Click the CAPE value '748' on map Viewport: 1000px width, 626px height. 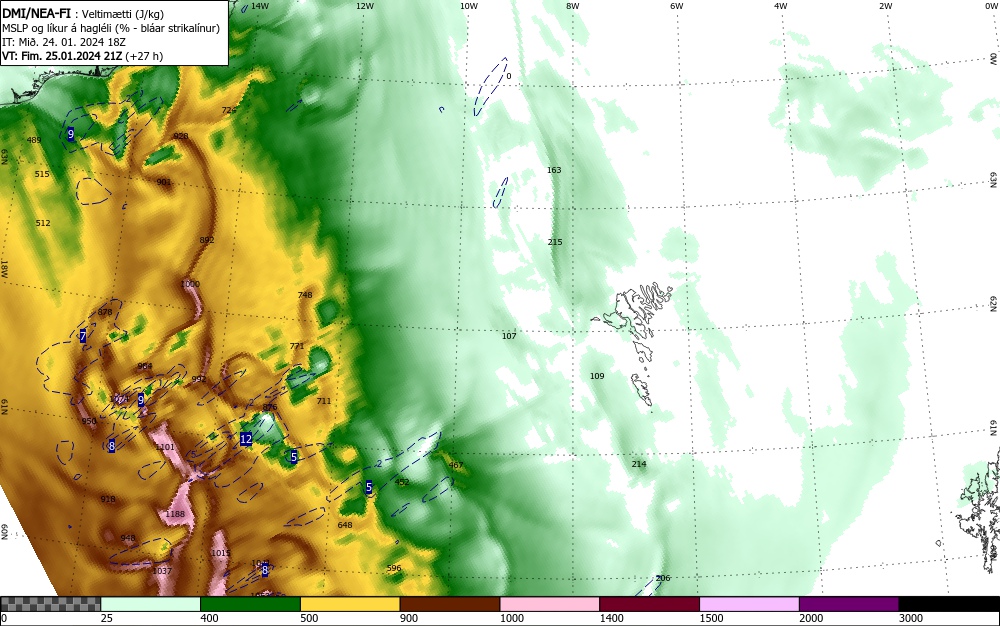pyautogui.click(x=305, y=295)
